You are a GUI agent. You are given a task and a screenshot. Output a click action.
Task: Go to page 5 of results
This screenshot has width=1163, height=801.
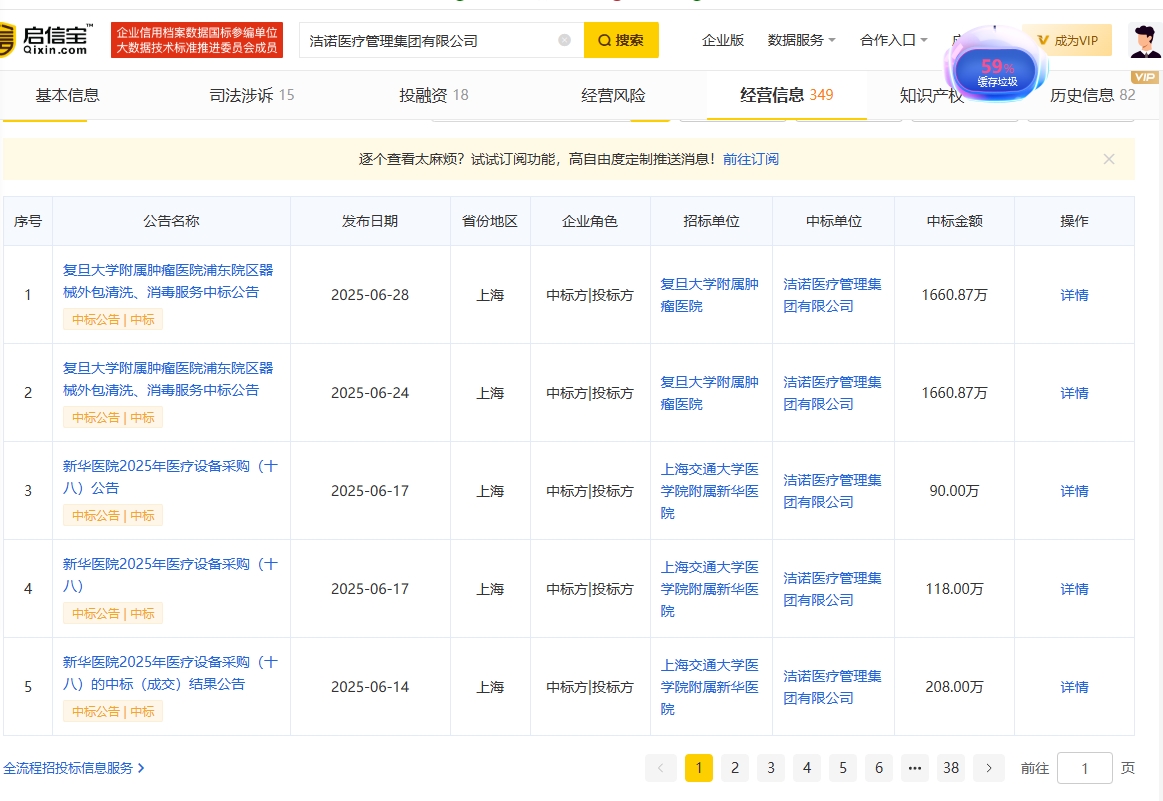tap(843, 768)
